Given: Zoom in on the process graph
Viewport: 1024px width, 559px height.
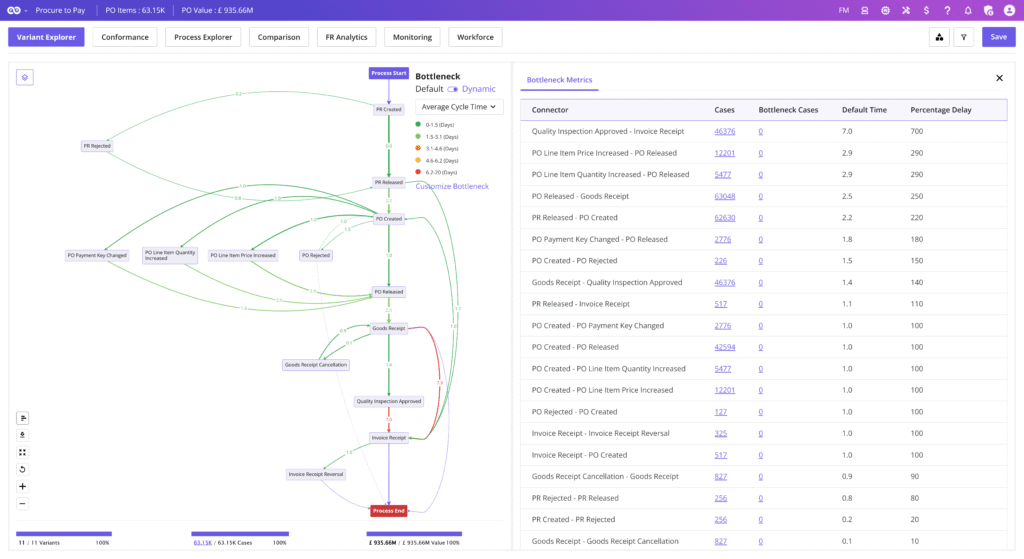Looking at the screenshot, I should (x=23, y=486).
